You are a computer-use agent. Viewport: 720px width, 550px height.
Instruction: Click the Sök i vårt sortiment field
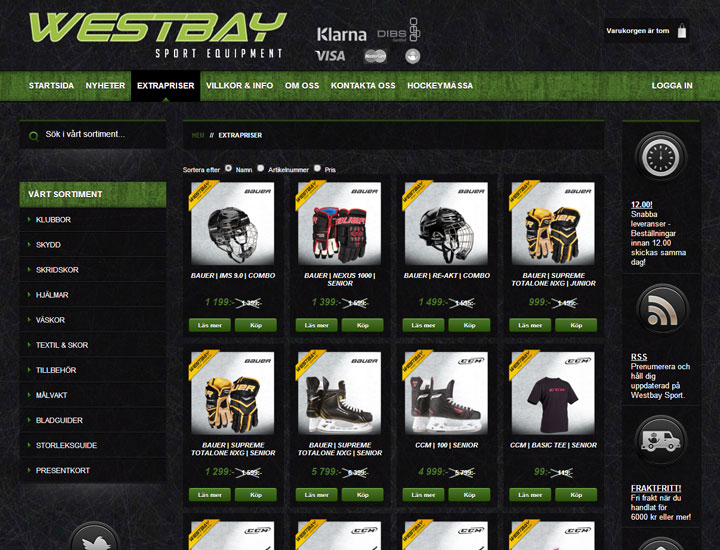[93, 135]
